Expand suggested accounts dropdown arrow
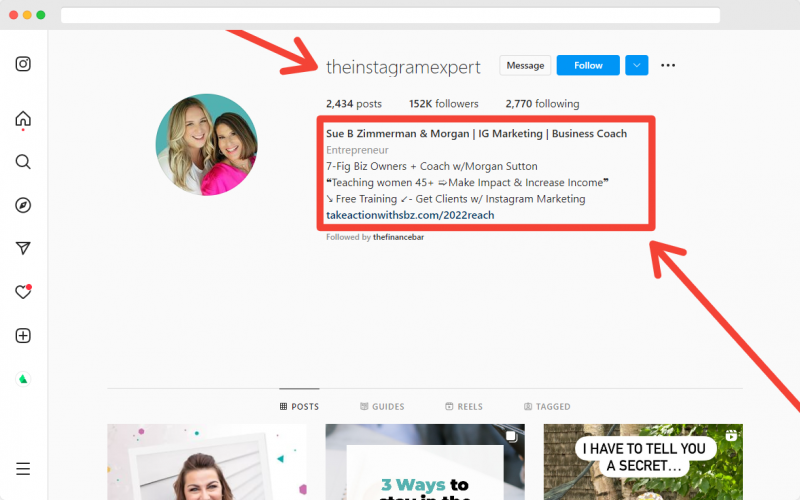Viewport: 800px width, 500px height. (x=637, y=65)
